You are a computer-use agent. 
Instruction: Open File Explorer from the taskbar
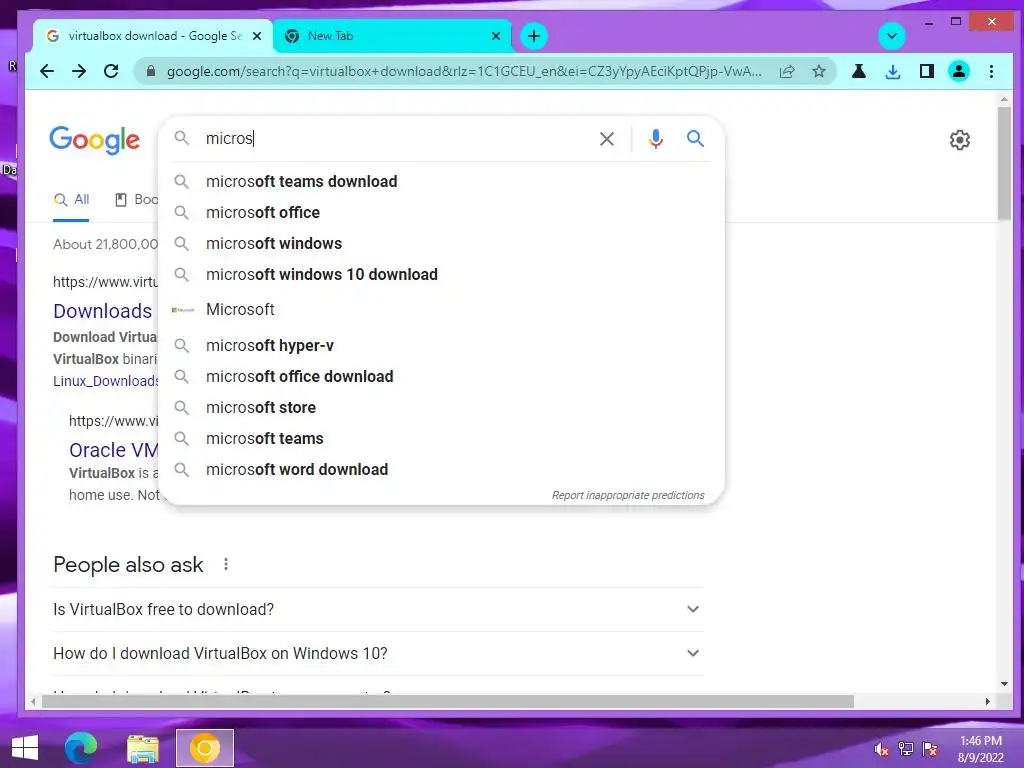142,748
